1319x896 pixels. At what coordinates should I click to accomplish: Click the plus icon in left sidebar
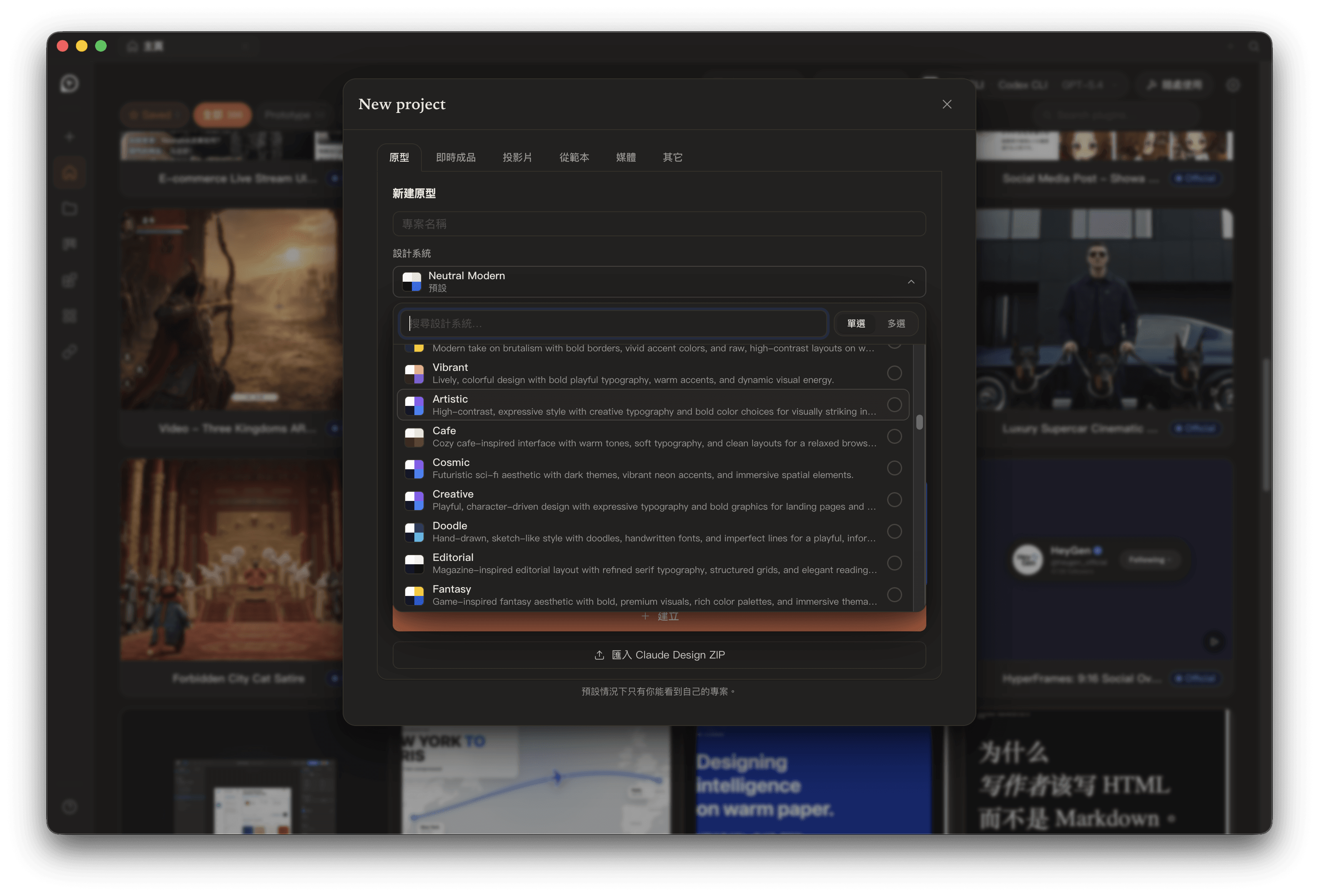point(69,136)
